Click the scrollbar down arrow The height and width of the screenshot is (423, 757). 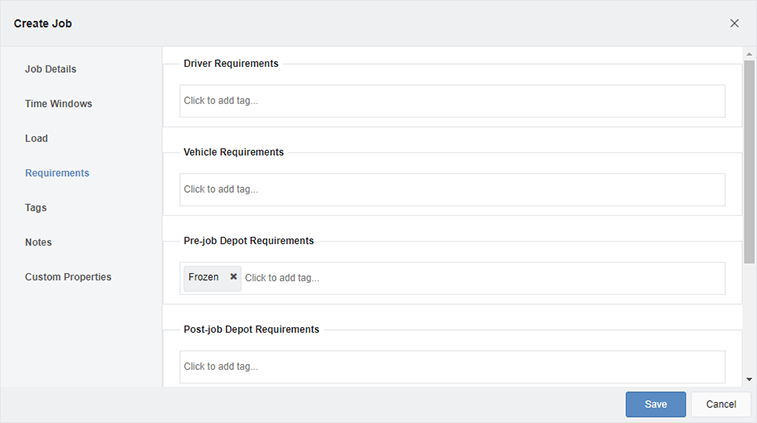tap(750, 380)
